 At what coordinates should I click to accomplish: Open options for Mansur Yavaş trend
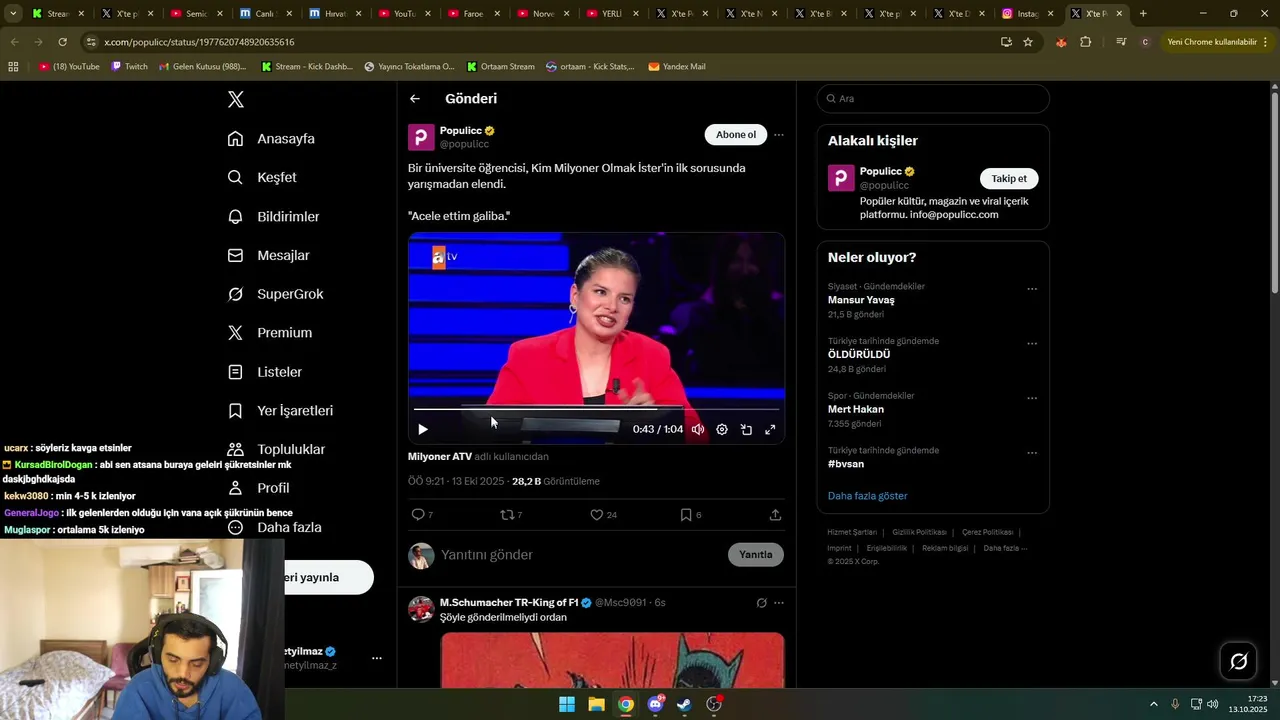(1032, 289)
